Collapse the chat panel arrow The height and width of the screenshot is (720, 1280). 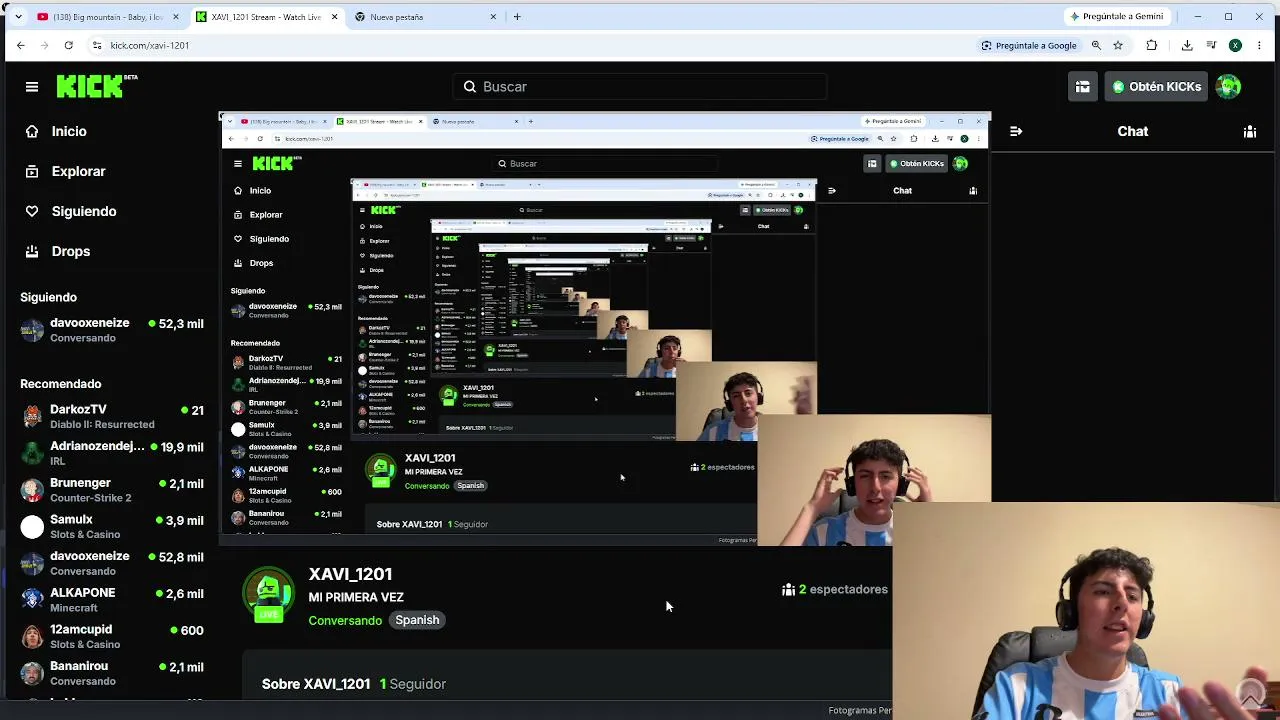pyautogui.click(x=1016, y=131)
